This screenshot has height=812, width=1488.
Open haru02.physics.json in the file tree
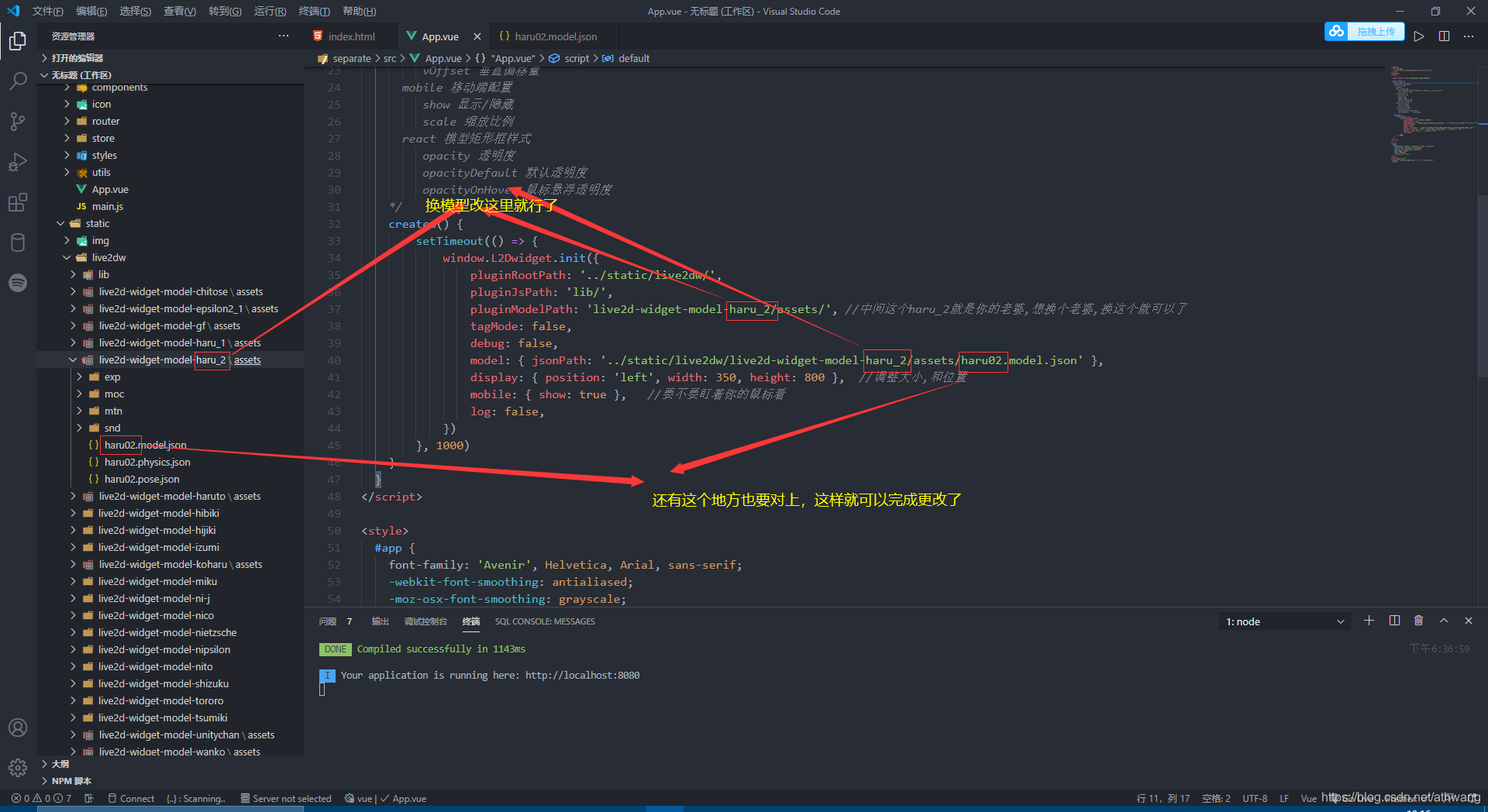pyautogui.click(x=147, y=462)
